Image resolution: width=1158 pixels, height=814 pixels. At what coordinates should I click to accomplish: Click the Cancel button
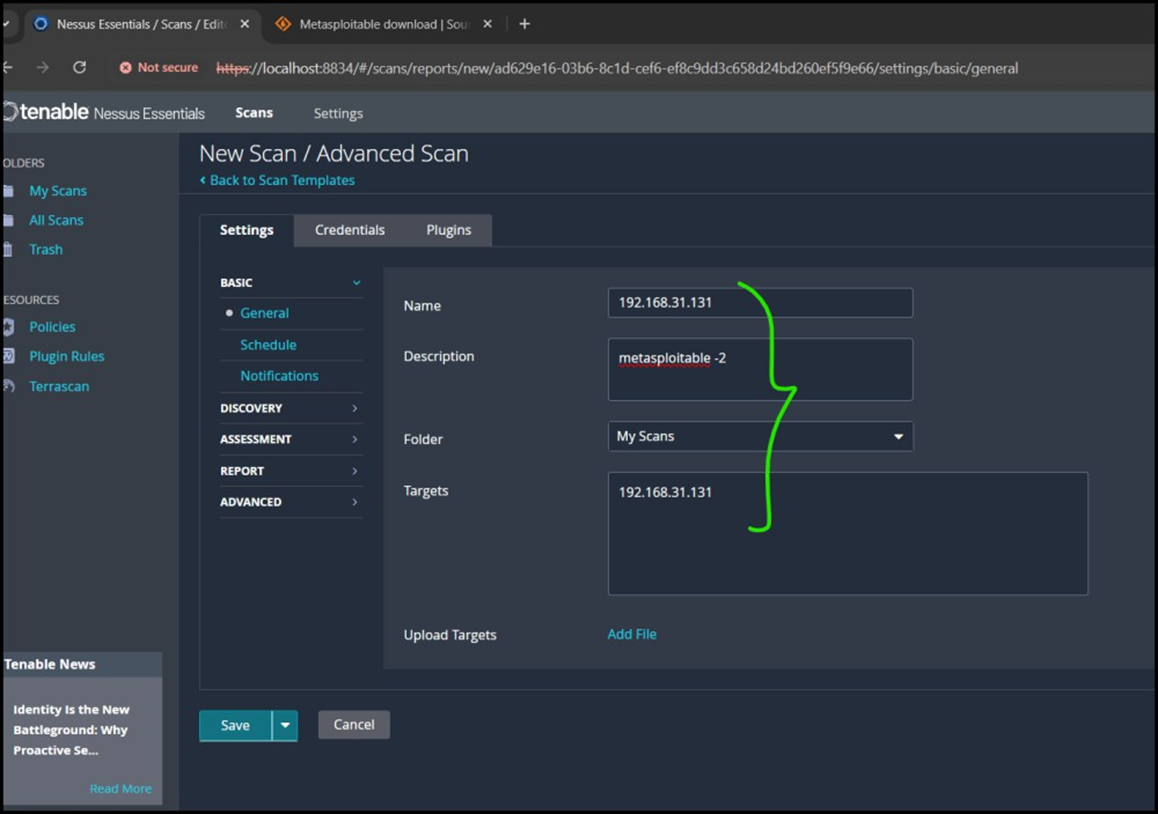(354, 725)
